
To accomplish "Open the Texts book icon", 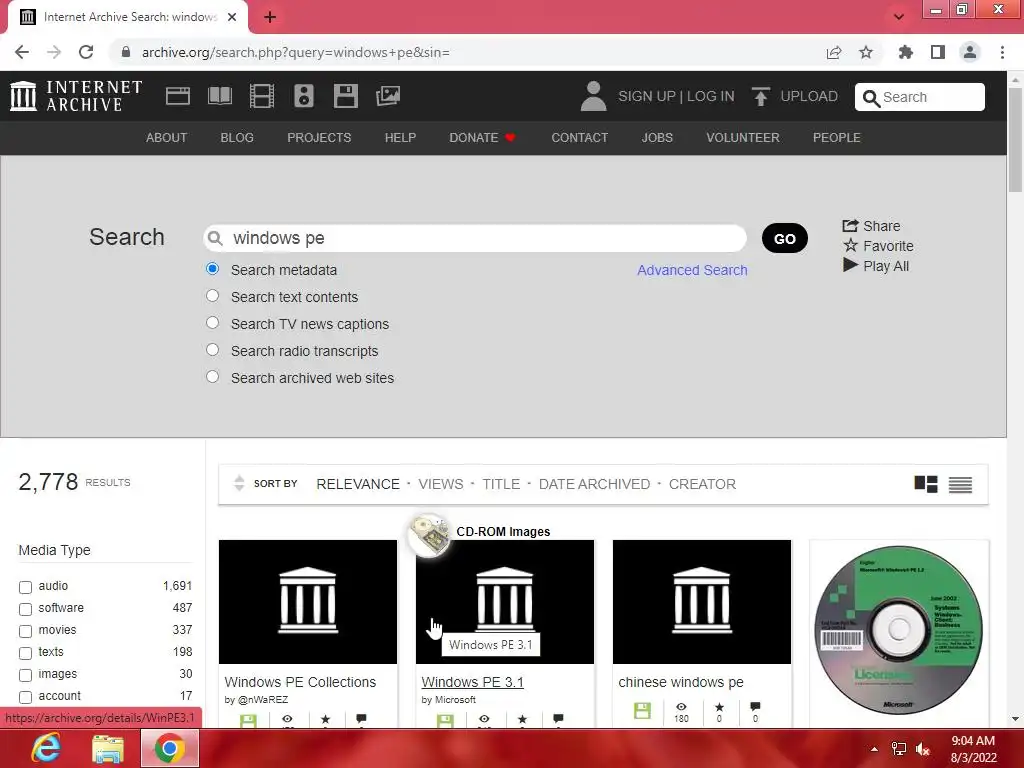I will coord(219,96).
